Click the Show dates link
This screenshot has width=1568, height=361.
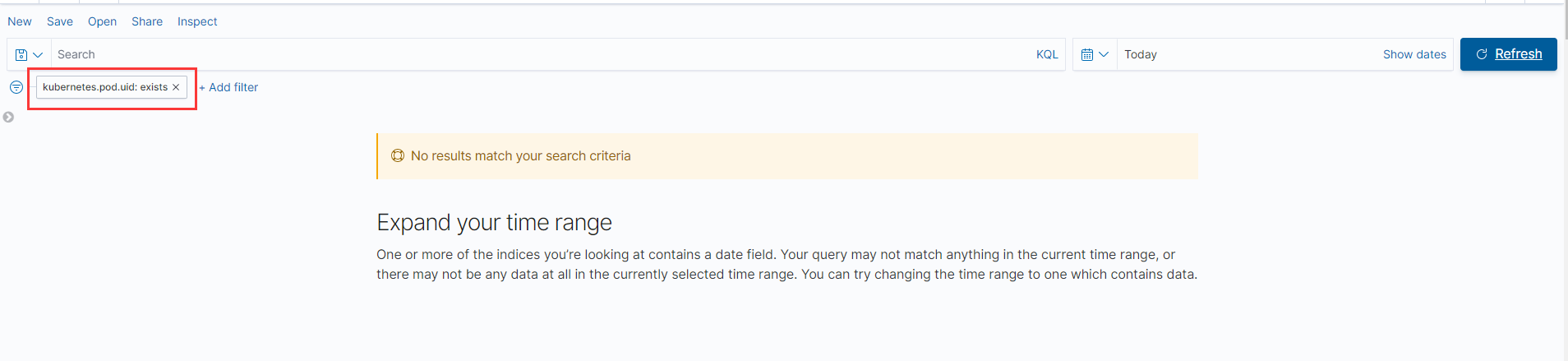pyautogui.click(x=1414, y=55)
